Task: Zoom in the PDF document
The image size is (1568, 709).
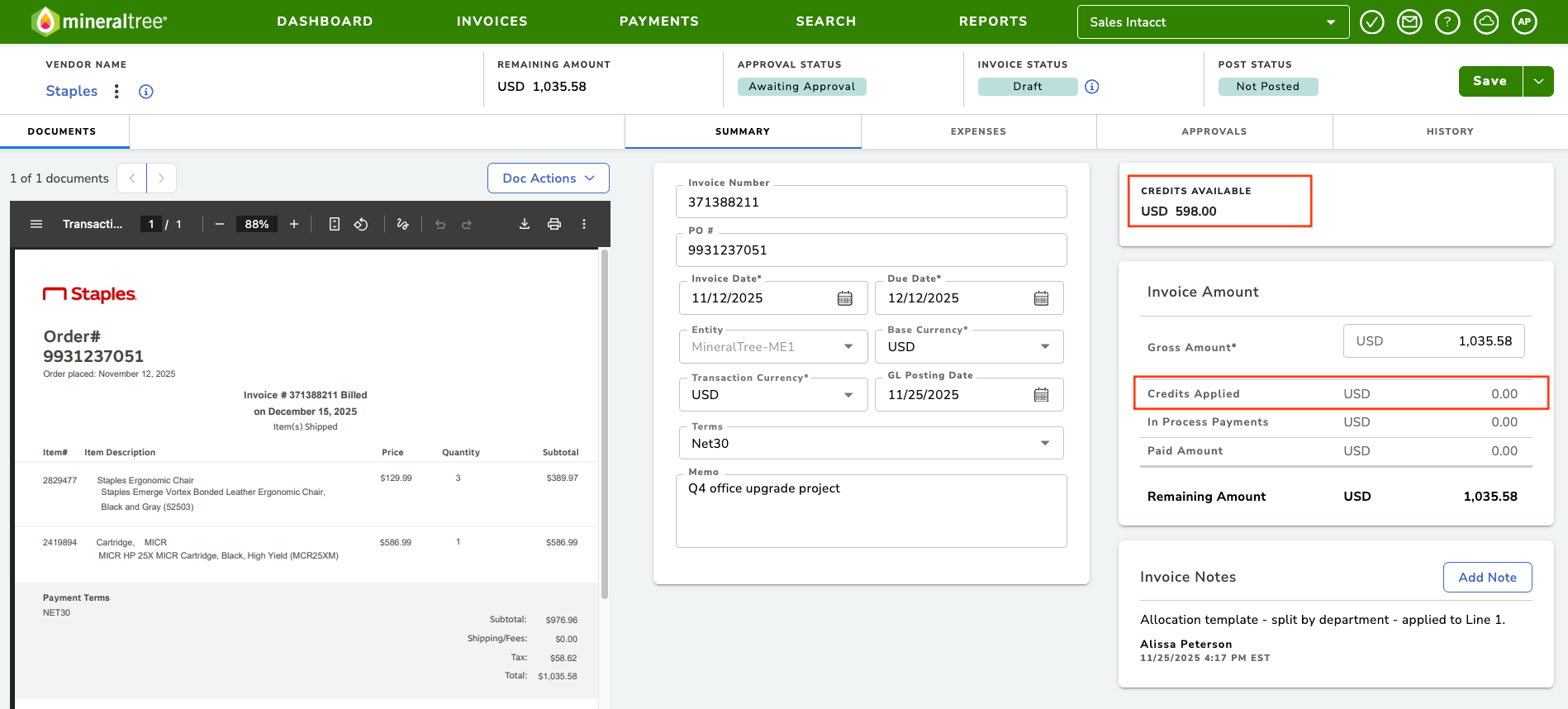Action: point(294,224)
